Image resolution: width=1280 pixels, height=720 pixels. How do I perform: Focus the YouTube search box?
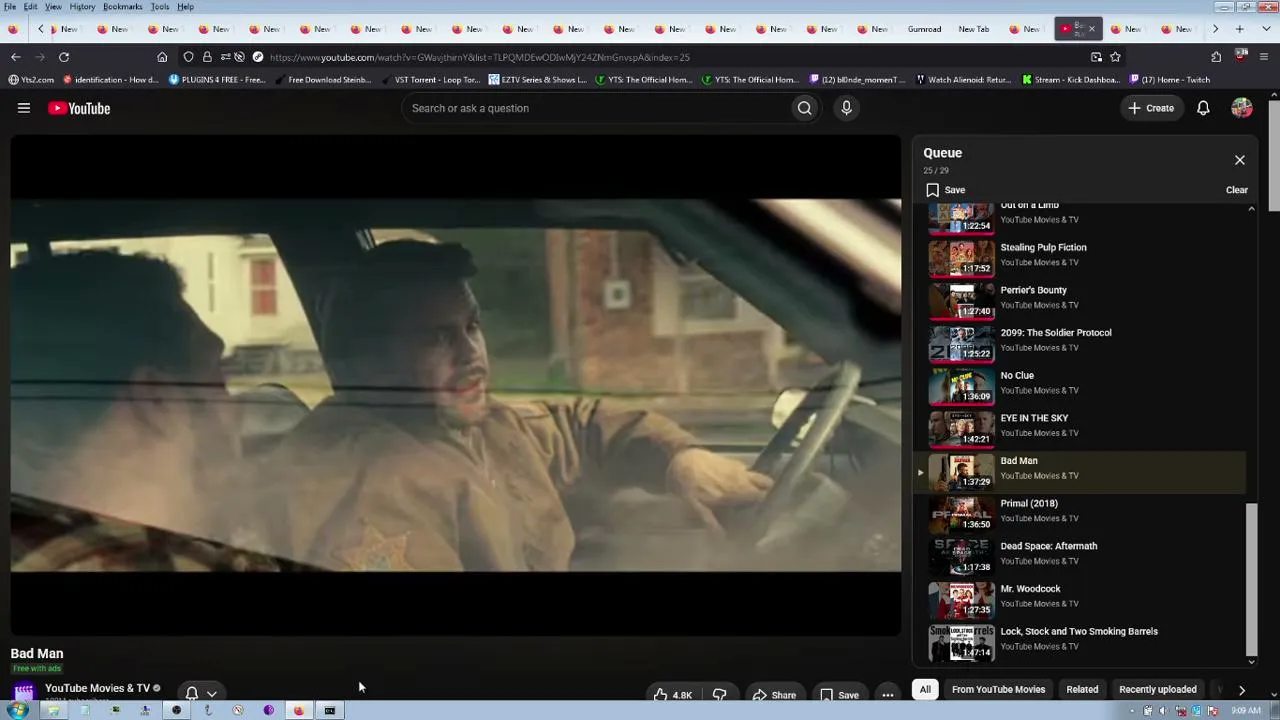pyautogui.click(x=595, y=108)
